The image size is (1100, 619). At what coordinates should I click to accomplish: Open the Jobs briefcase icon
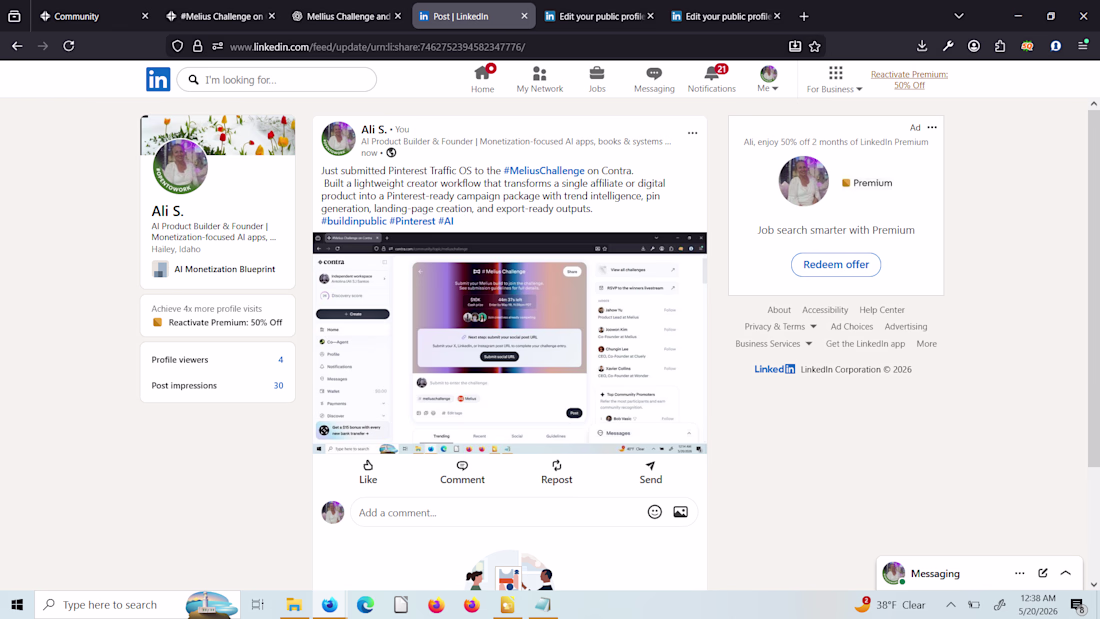click(x=597, y=79)
